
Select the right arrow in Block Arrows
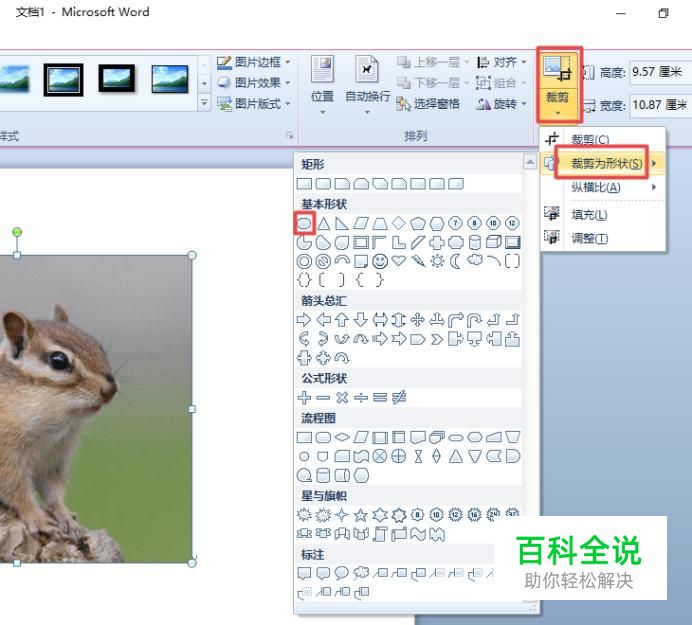[304, 320]
